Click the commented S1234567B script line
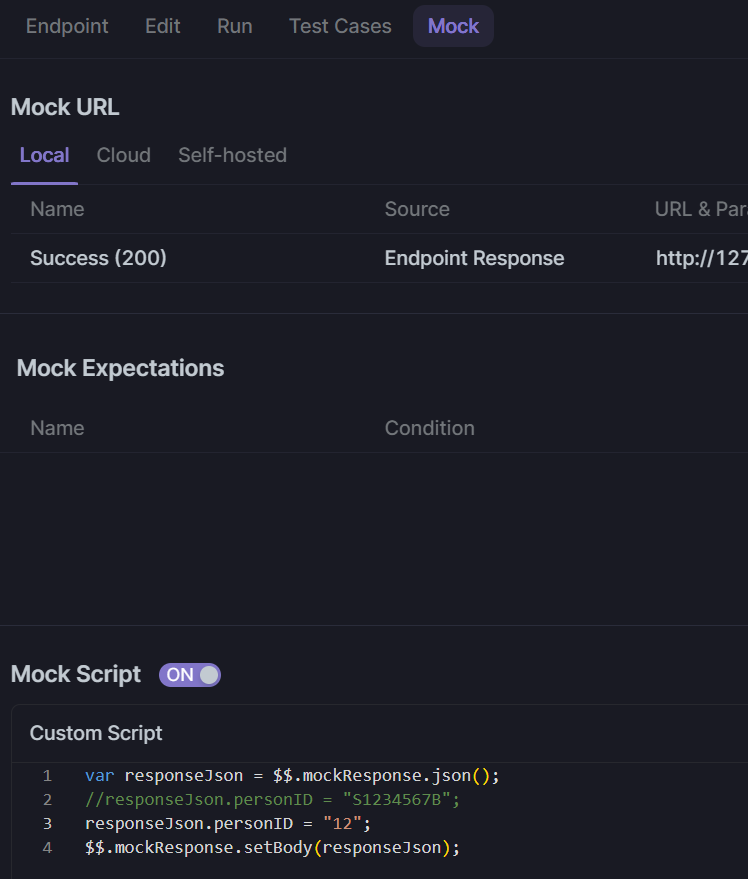Image resolution: width=748 pixels, height=879 pixels. [272, 799]
